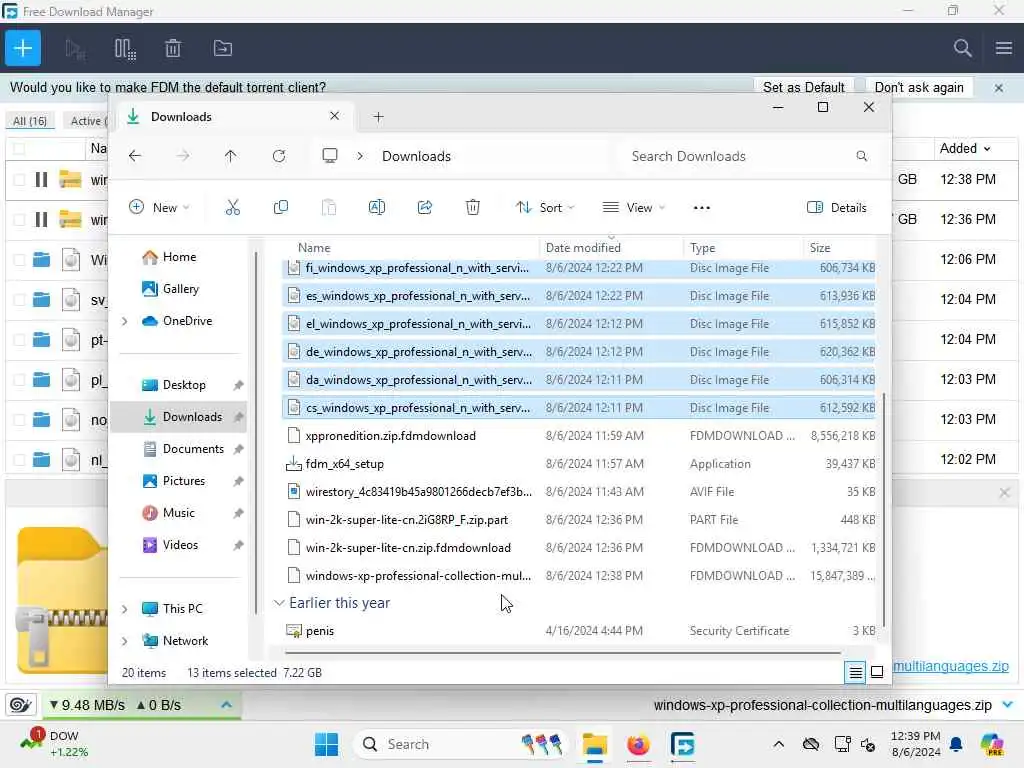Open Documents in Explorer sidebar
Image resolution: width=1024 pixels, height=768 pixels.
click(x=193, y=449)
